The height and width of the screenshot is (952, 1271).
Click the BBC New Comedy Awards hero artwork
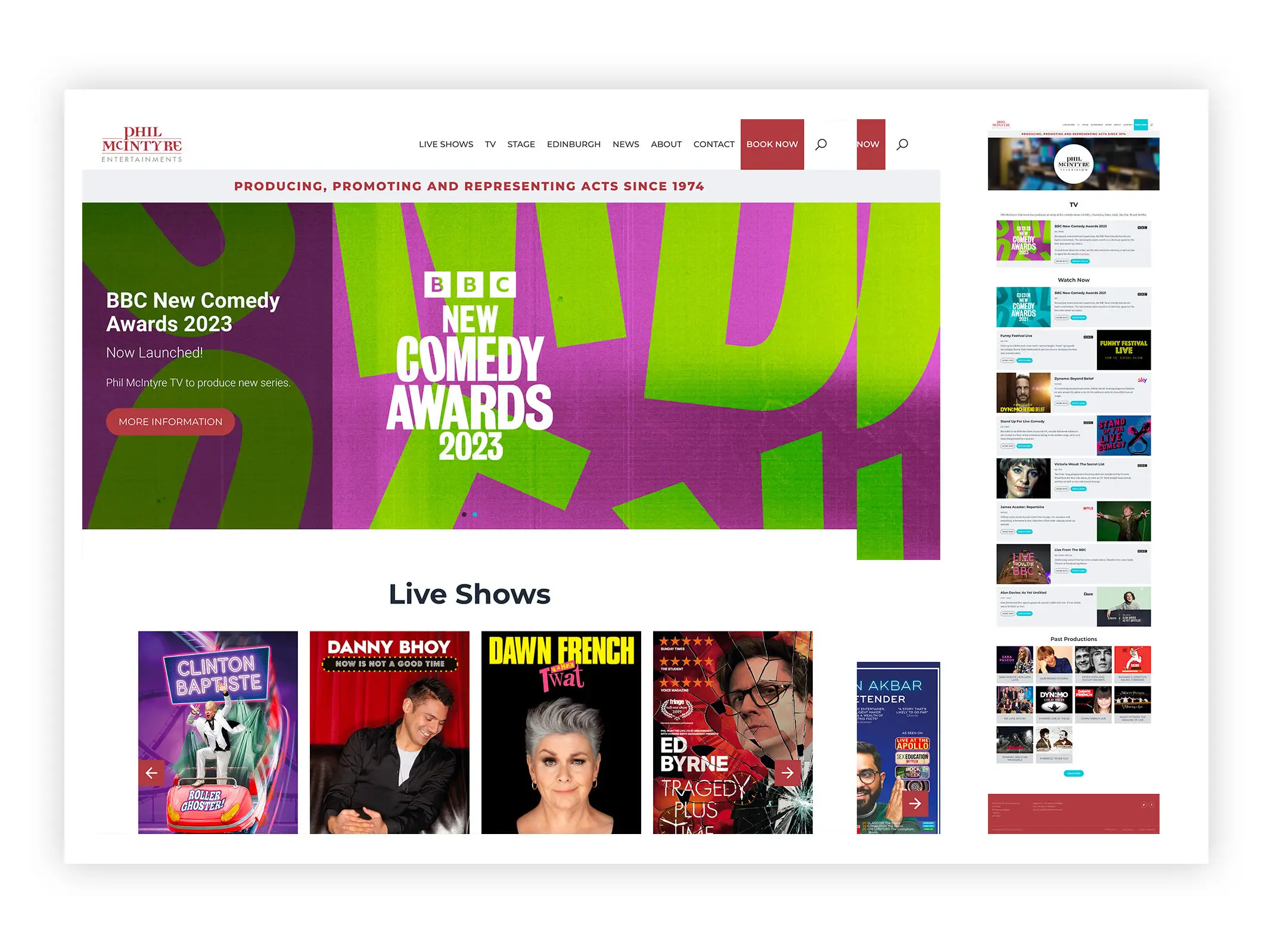coord(470,366)
